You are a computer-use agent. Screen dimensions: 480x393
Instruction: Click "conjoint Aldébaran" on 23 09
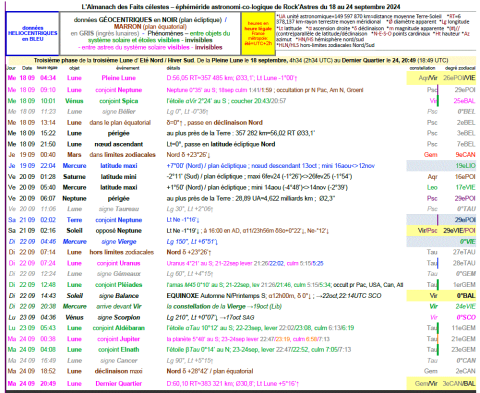(x=119, y=328)
